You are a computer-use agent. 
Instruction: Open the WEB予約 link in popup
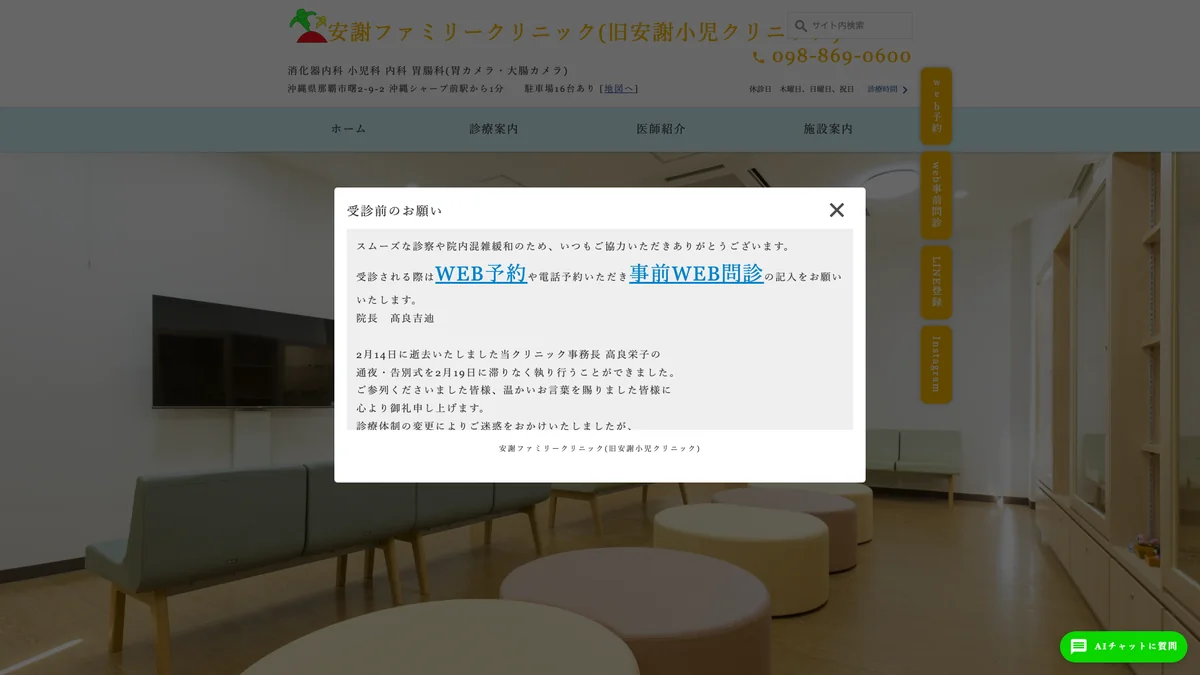[x=481, y=273]
